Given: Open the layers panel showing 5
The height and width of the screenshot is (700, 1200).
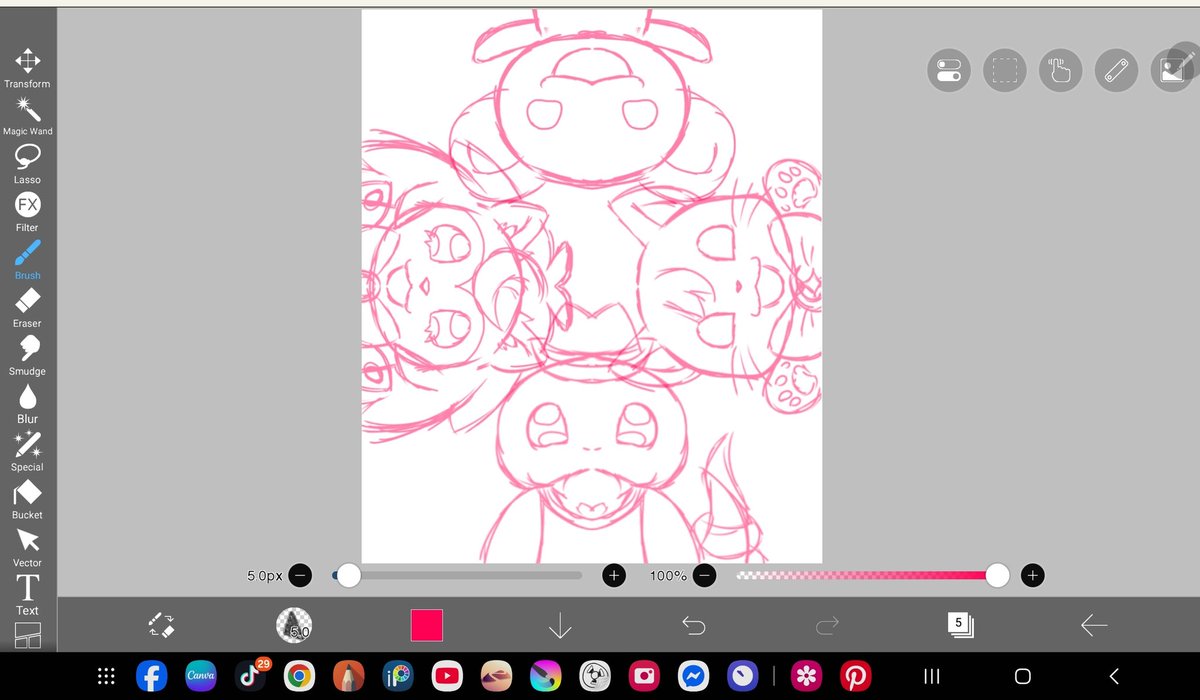Looking at the screenshot, I should [x=960, y=625].
